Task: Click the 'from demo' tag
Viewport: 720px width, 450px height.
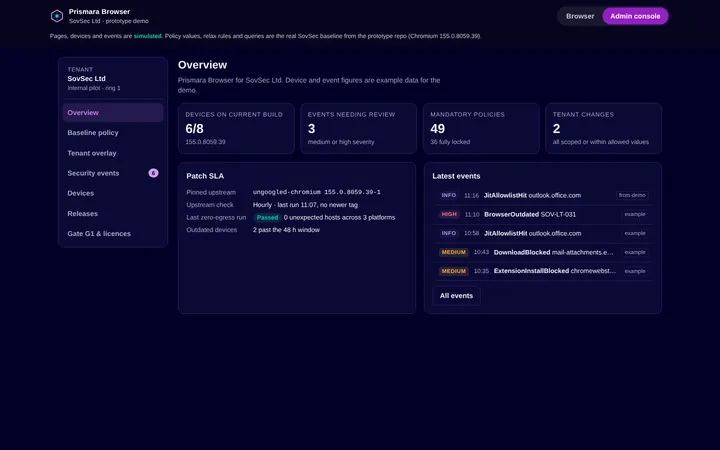Action: coord(632,195)
